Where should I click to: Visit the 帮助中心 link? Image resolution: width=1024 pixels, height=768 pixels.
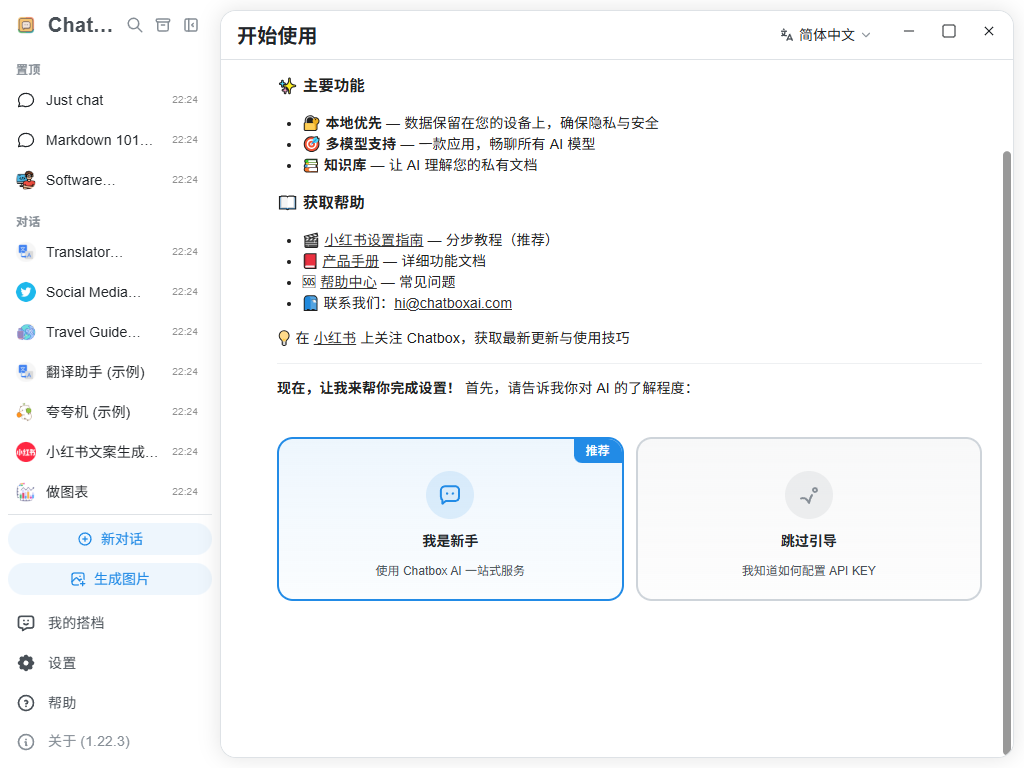pyautogui.click(x=348, y=282)
